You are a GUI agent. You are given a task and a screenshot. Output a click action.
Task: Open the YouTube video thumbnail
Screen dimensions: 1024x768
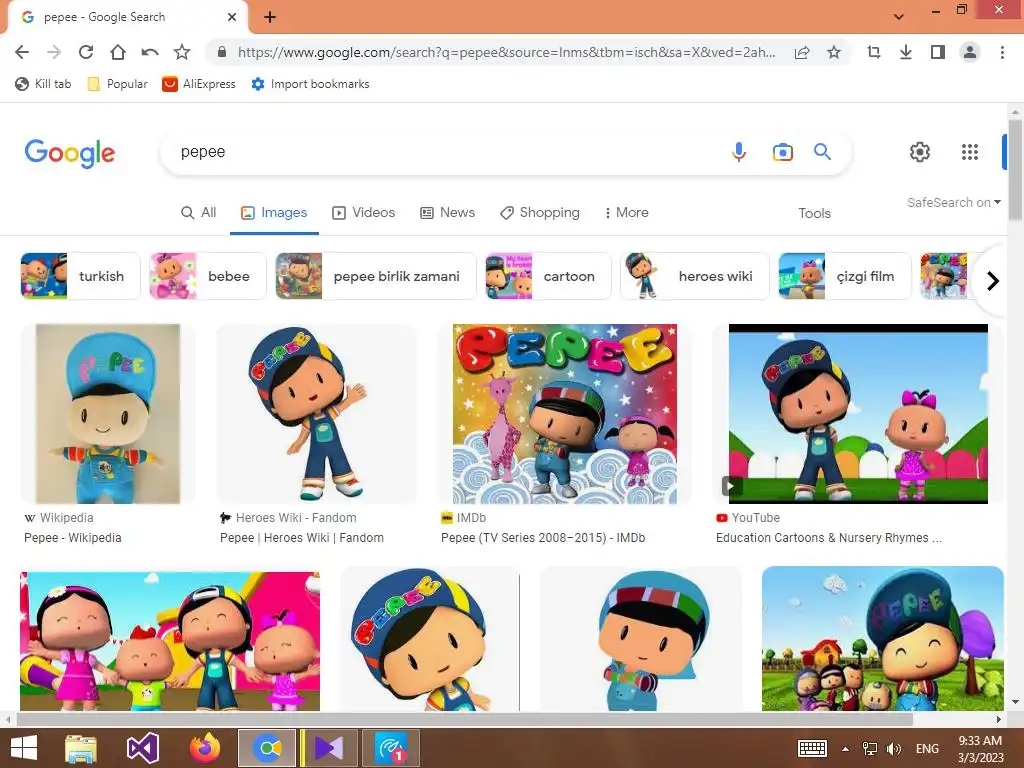tap(858, 414)
